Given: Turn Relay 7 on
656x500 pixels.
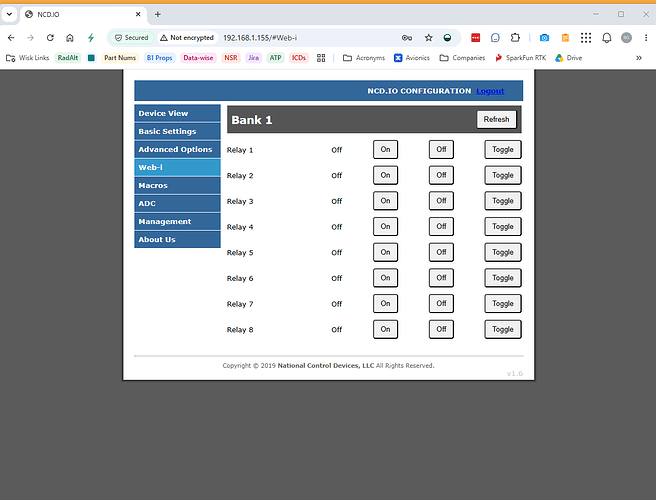Looking at the screenshot, I should (385, 303).
